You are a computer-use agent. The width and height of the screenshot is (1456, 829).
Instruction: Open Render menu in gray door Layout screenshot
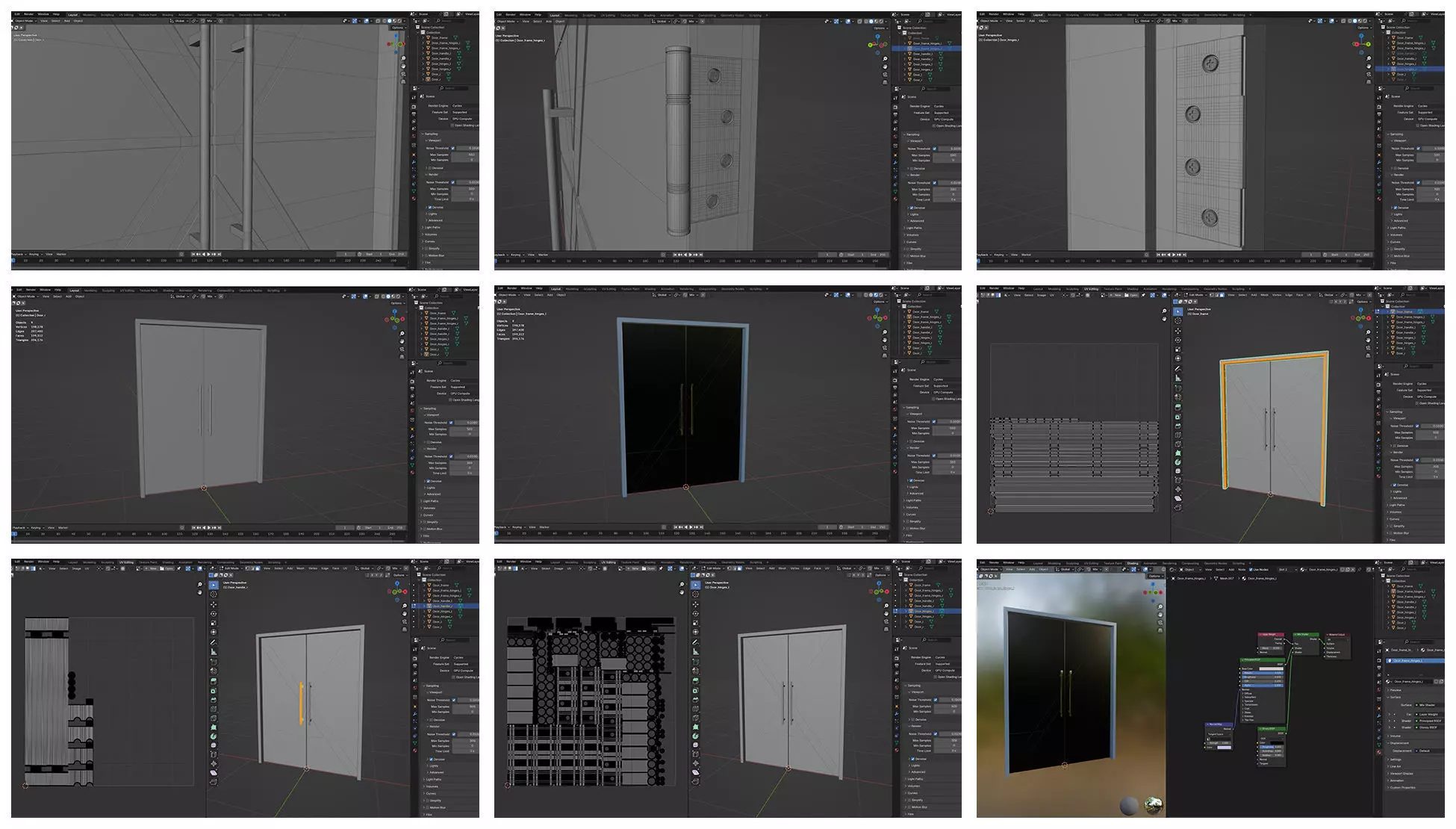(x=31, y=290)
